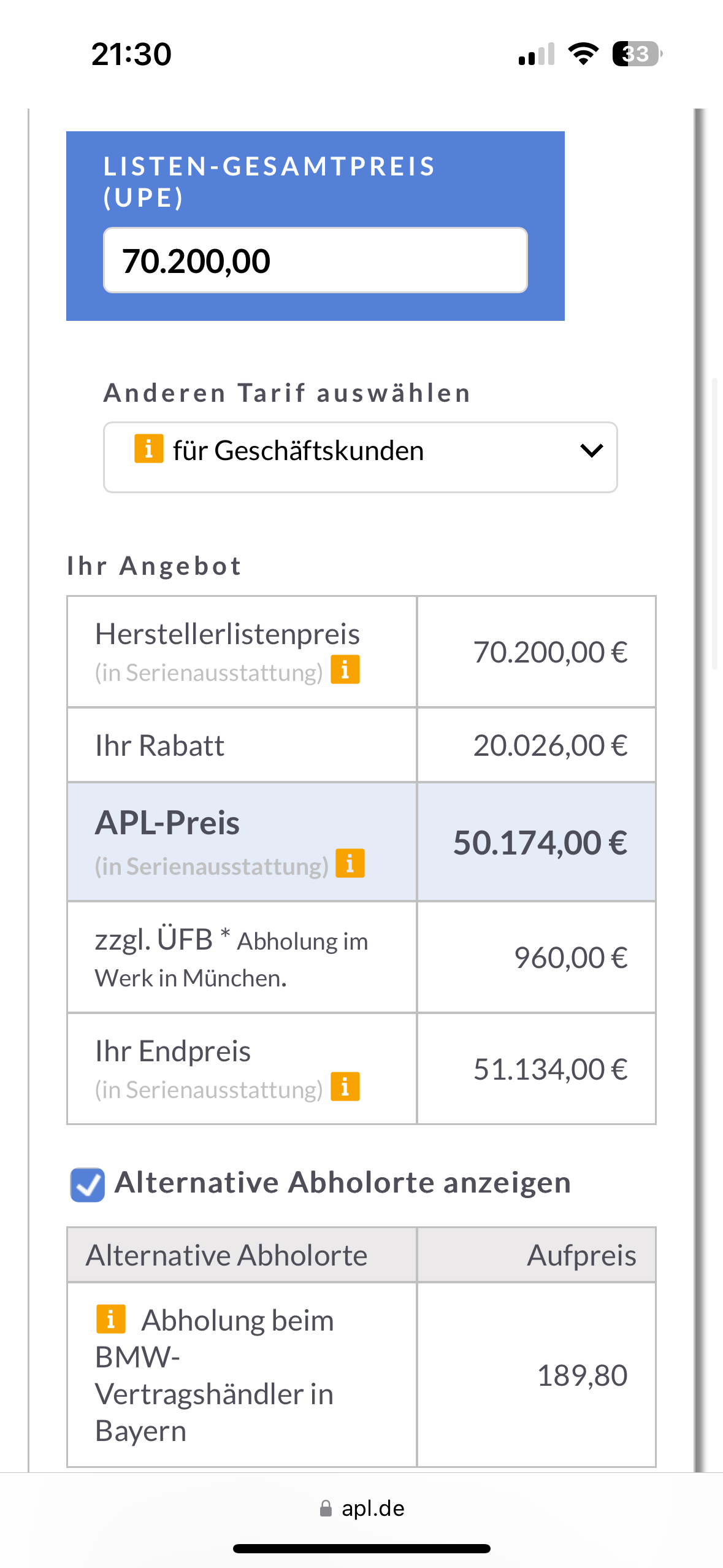Screen dimensions: 723x1568
Task: Tap info icon in APL-Preis row
Action: click(x=350, y=863)
